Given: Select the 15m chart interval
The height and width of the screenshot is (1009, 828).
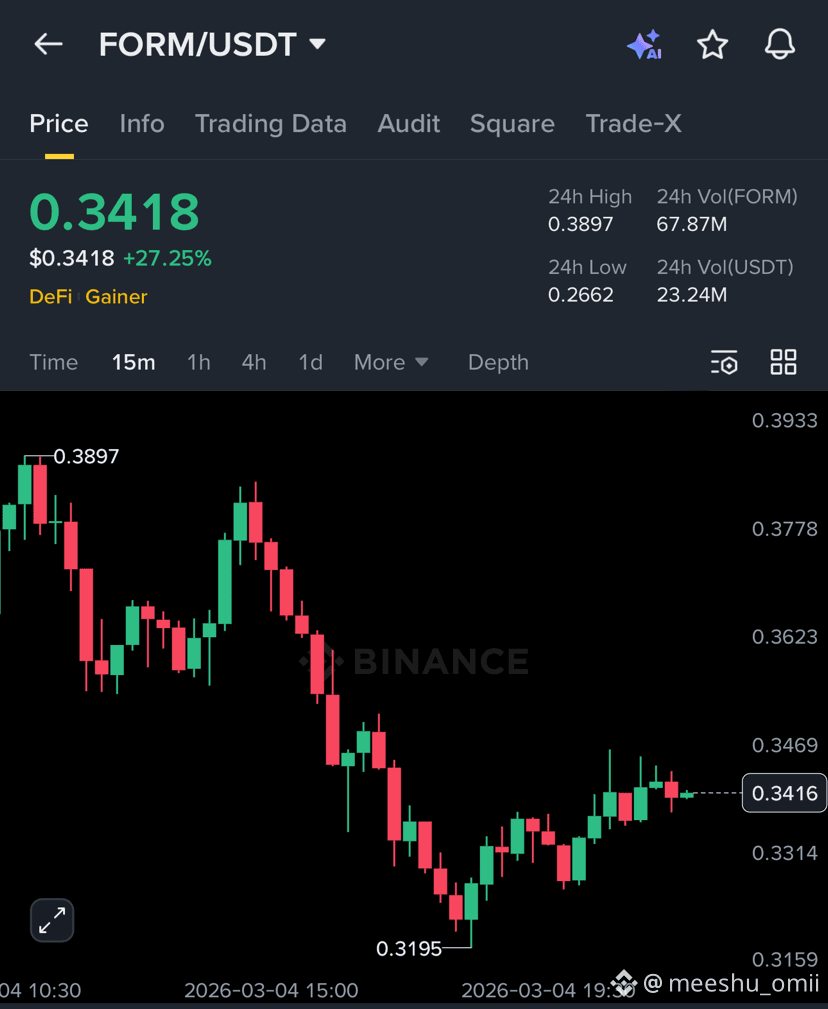Looking at the screenshot, I should click(x=134, y=362).
